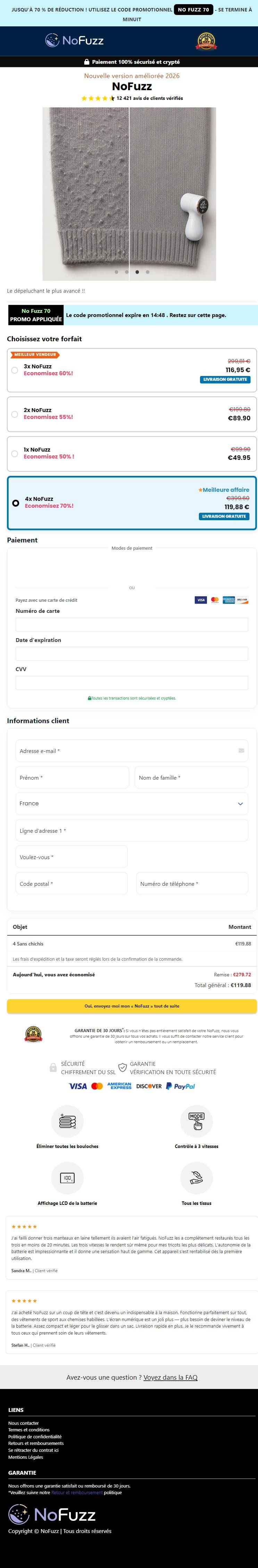Open the Nous contacter footer link
This screenshot has height=1568, width=258.
click(x=23, y=1423)
